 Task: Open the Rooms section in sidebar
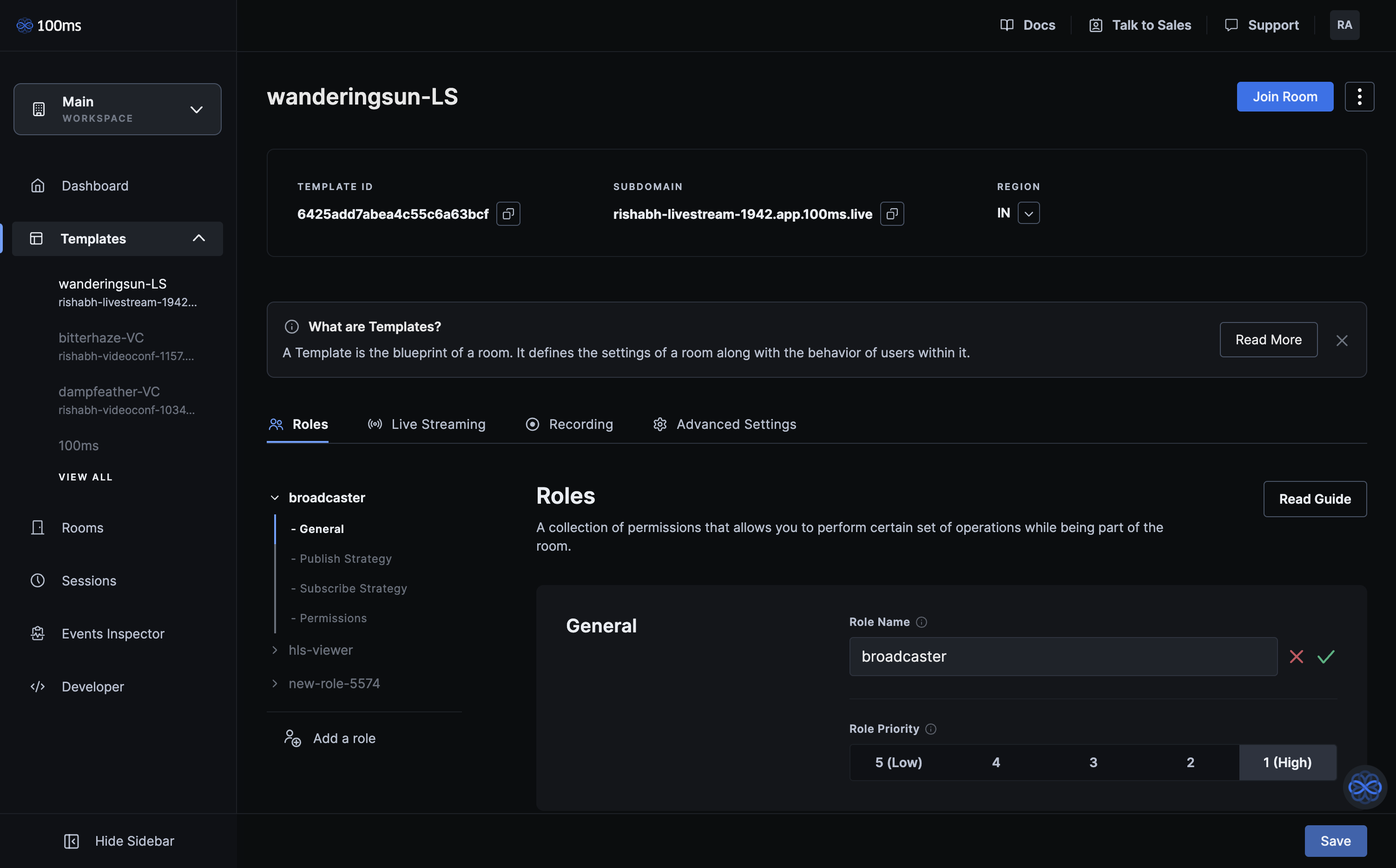click(82, 527)
